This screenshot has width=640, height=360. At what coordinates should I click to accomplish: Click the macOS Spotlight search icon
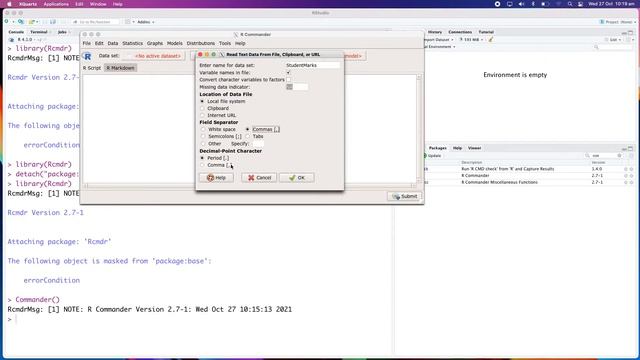click(x=570, y=4)
